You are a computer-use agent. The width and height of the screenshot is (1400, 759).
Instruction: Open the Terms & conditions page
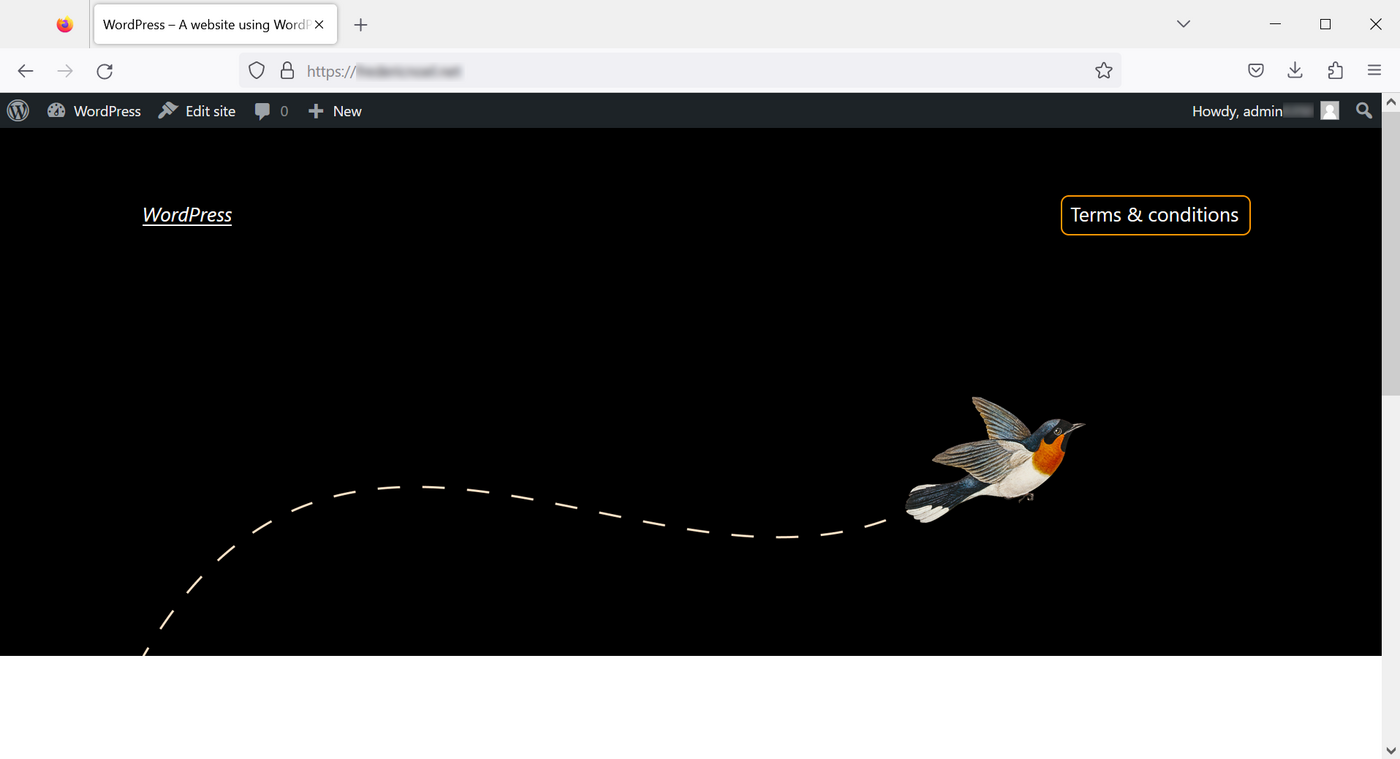click(1154, 215)
